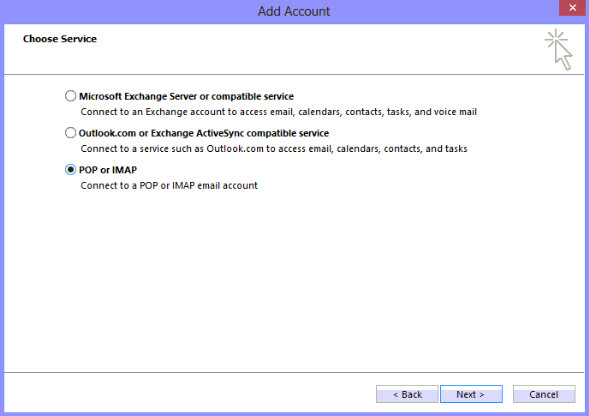Select Microsoft Exchange Server radio button
This screenshot has height=416, width=589.
coord(70,96)
